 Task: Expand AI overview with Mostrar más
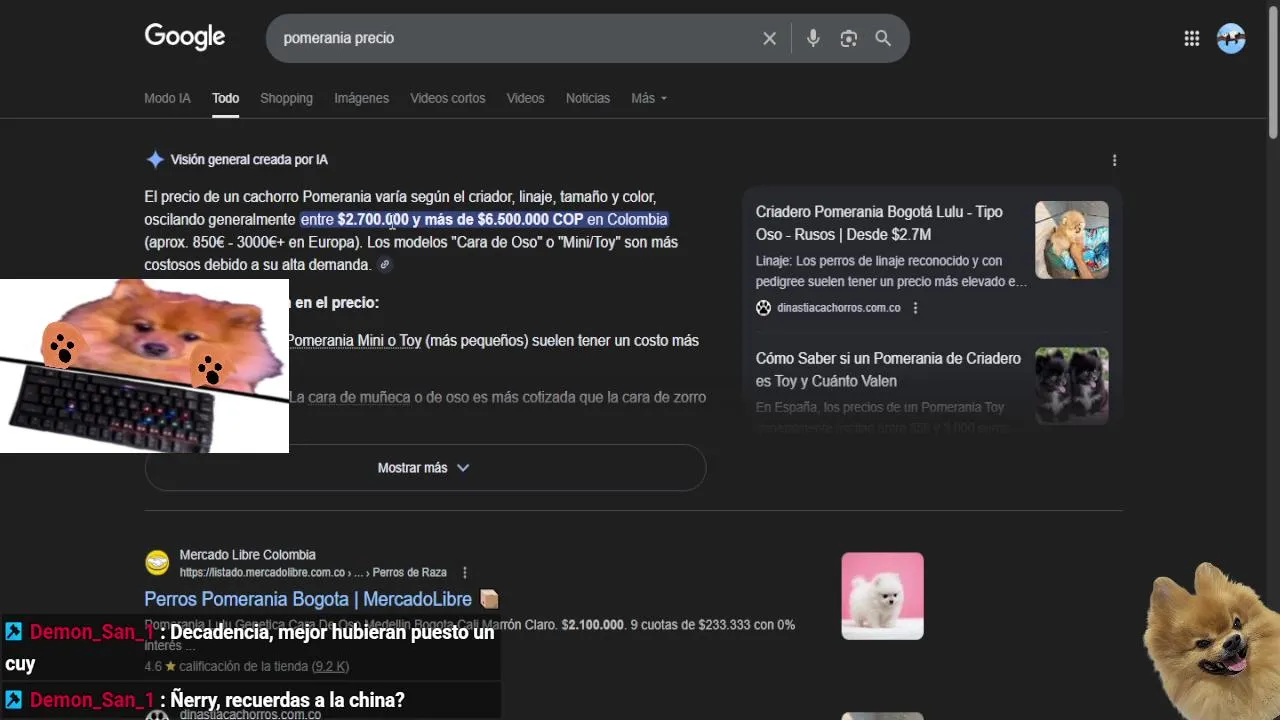[x=425, y=467]
